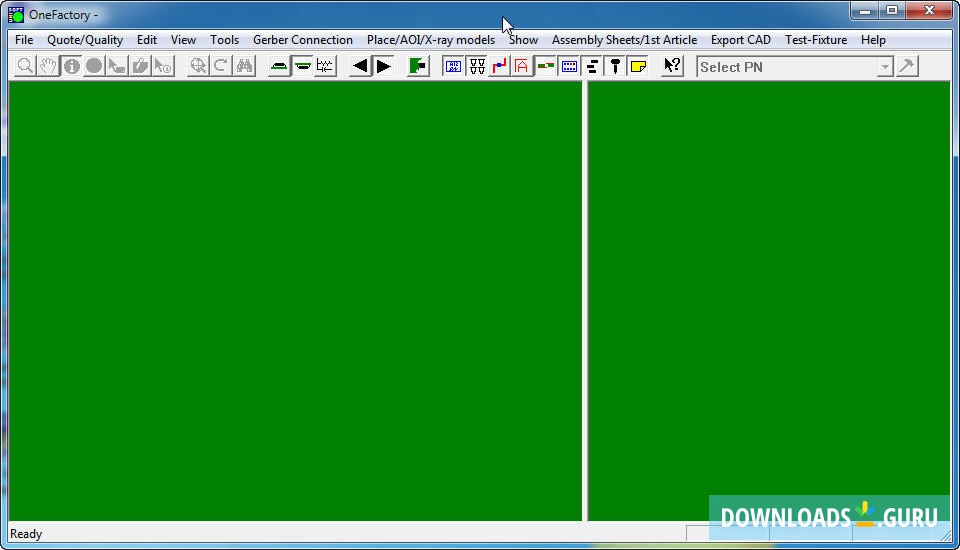960x550 pixels.
Task: Open the binoculars find tool
Action: [x=244, y=66]
